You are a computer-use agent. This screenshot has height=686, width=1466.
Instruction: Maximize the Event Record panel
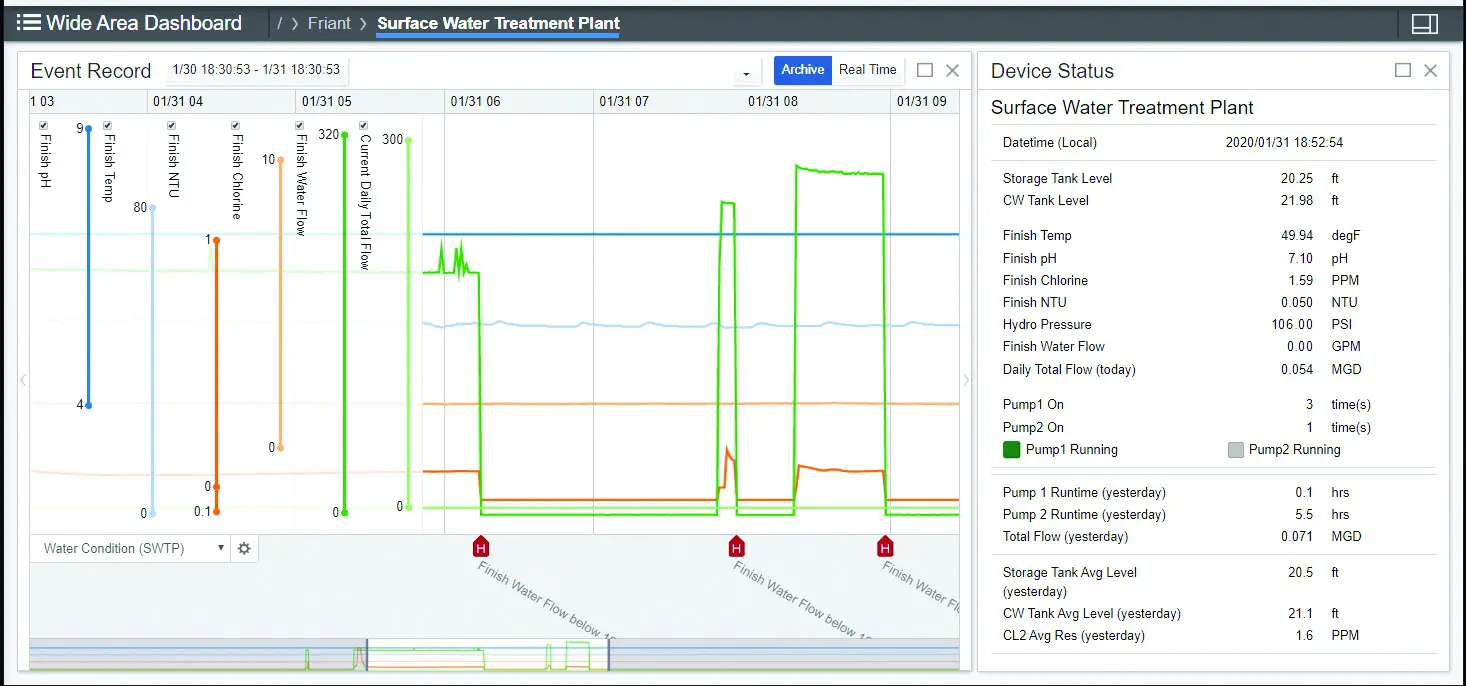click(x=925, y=70)
